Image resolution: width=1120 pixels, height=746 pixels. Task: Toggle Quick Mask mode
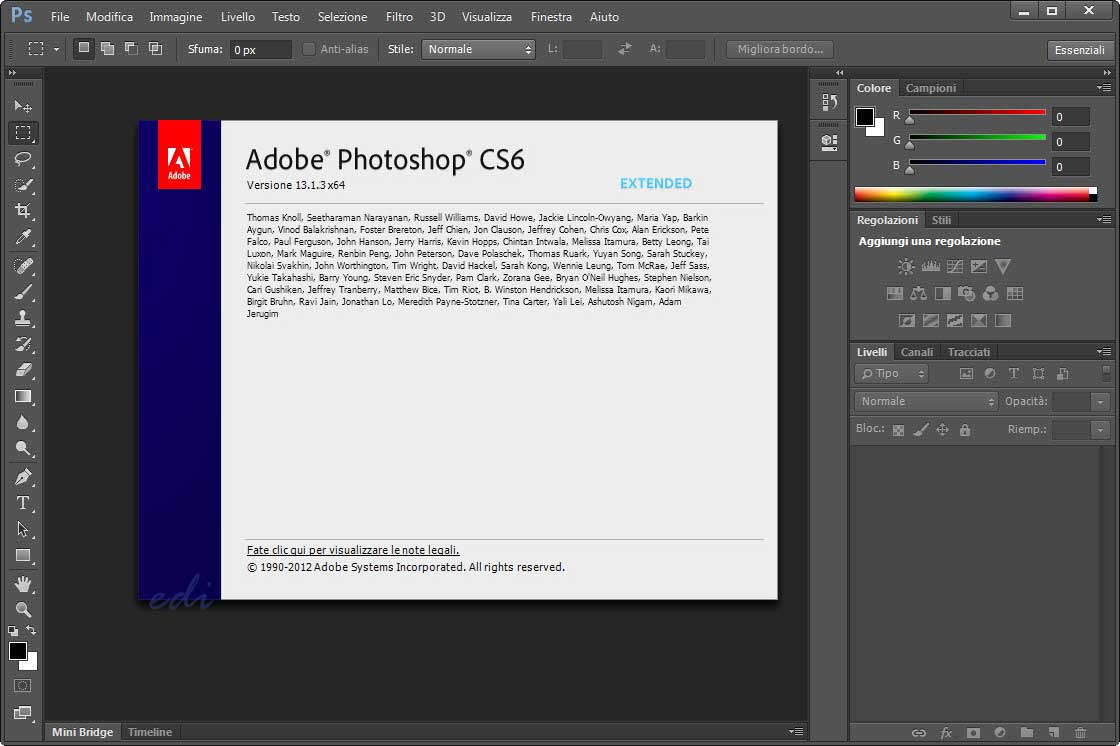(x=23, y=686)
